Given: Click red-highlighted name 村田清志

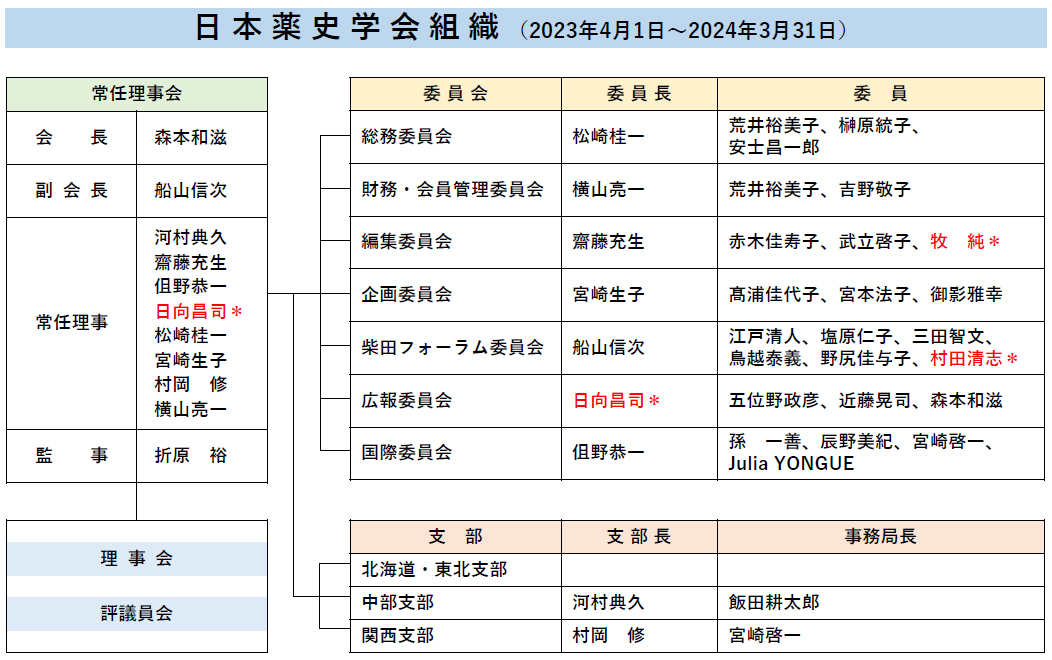Looking at the screenshot, I should coord(967,358).
